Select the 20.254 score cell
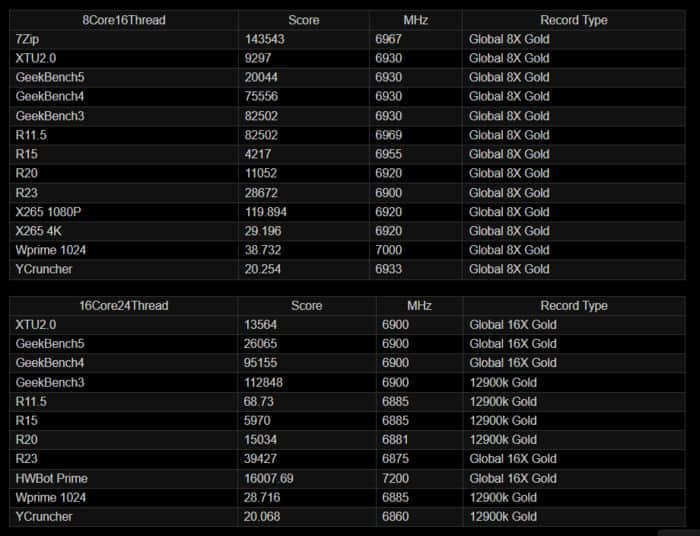This screenshot has height=536, width=700. 262,269
